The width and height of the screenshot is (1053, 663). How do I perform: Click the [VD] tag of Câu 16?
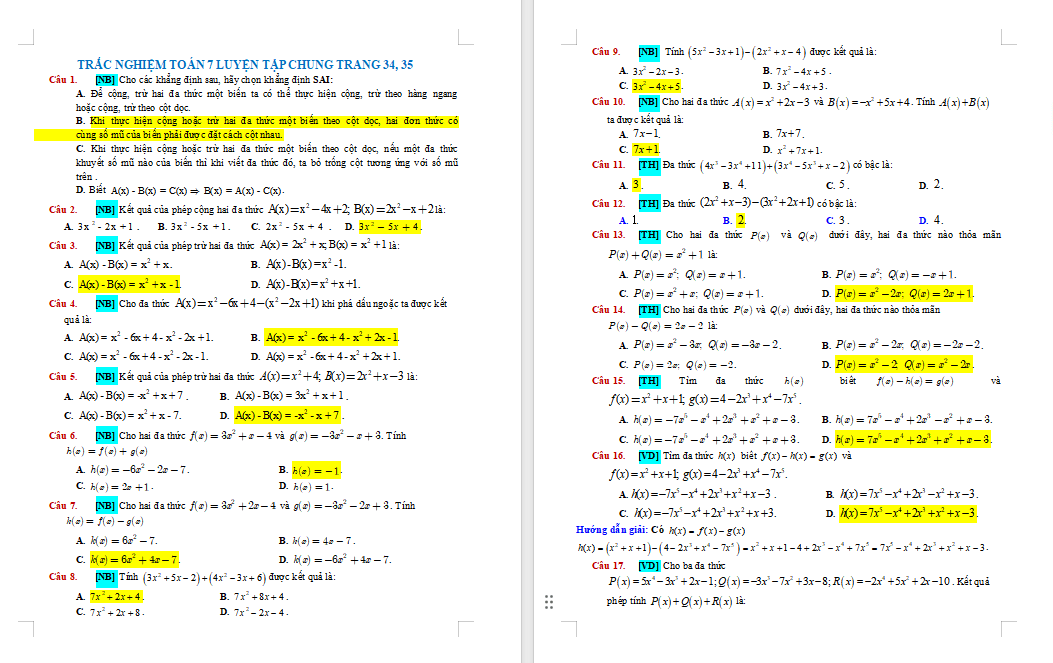[649, 455]
